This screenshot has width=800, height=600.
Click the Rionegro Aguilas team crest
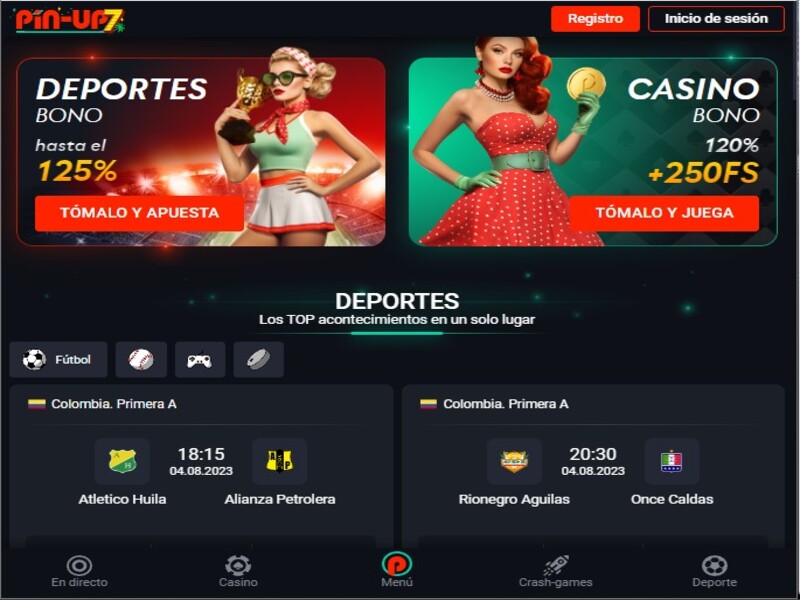pyautogui.click(x=514, y=461)
